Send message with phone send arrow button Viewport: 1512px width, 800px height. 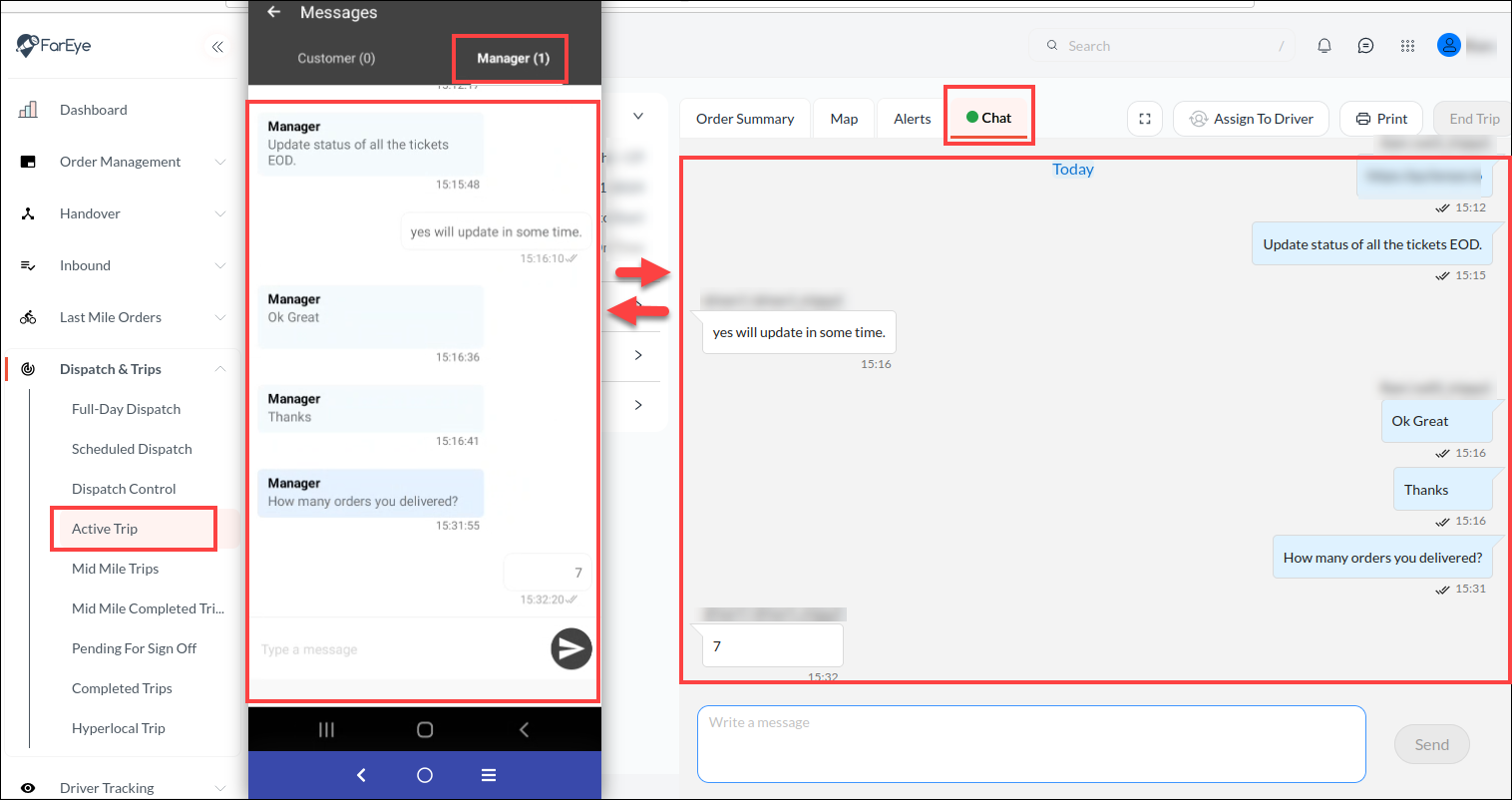pos(571,648)
